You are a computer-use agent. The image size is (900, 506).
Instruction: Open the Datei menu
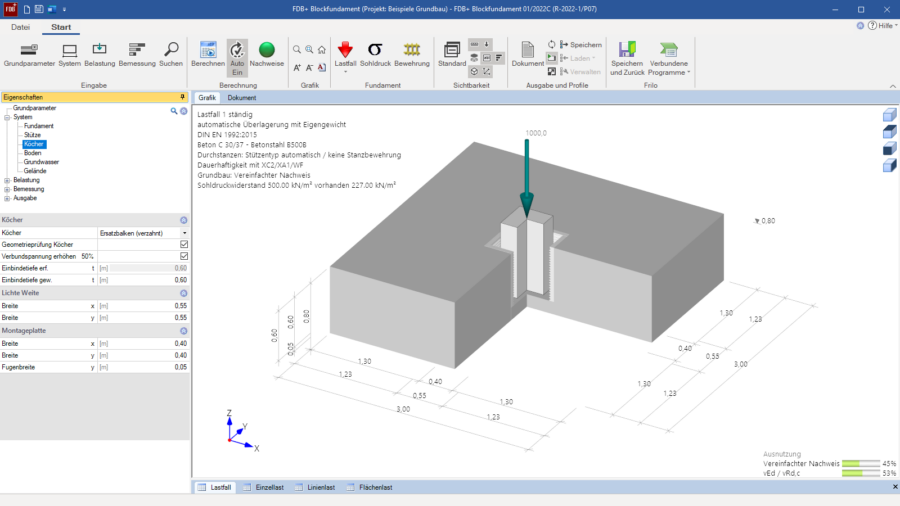tap(20, 27)
